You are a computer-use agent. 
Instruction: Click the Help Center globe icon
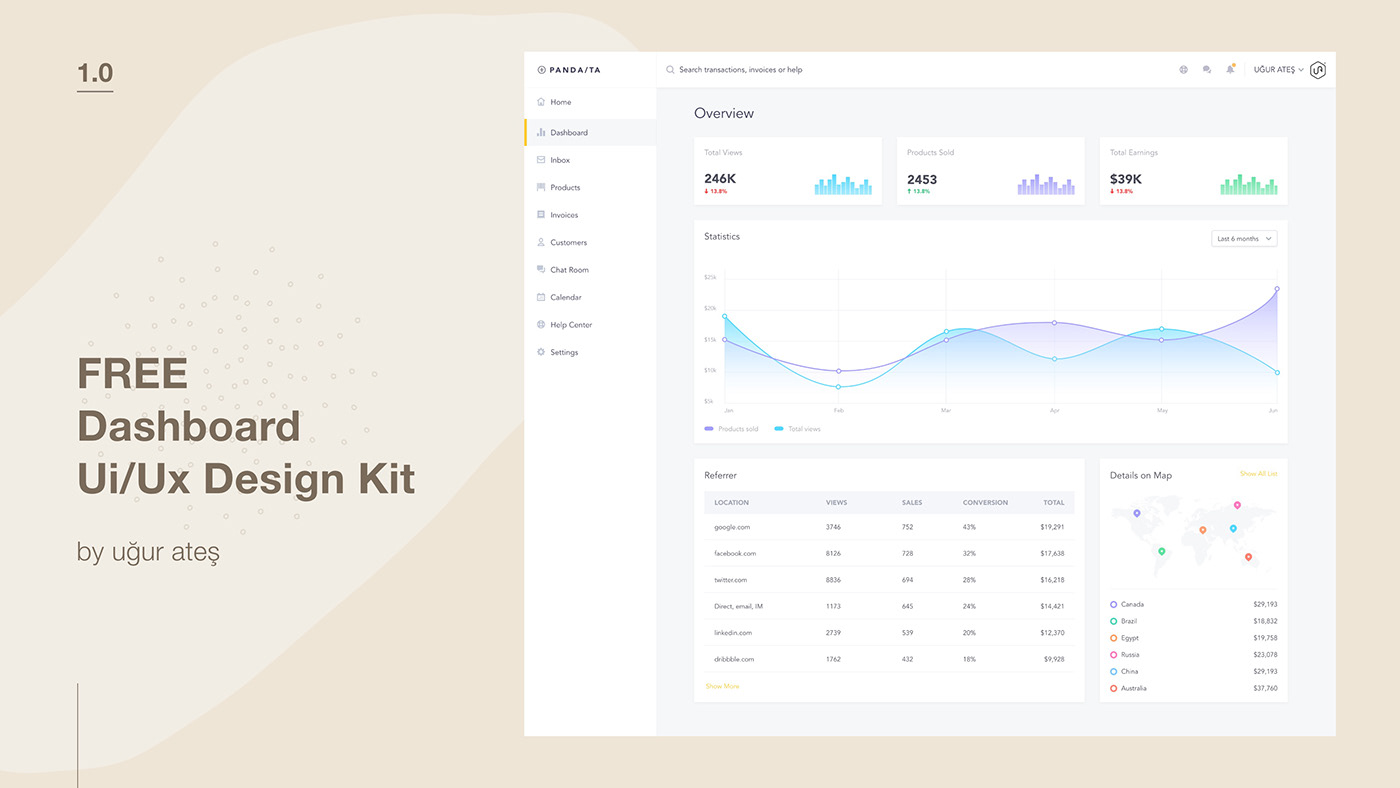click(541, 325)
